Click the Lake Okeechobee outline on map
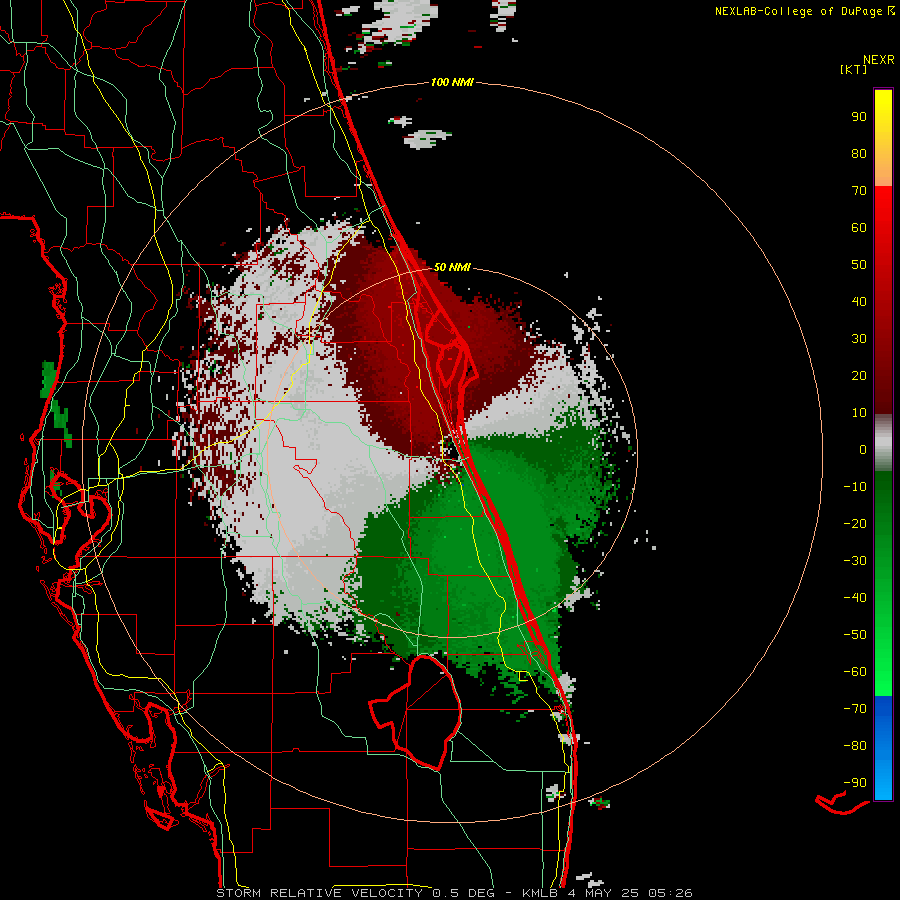The image size is (900, 900). pos(415,712)
